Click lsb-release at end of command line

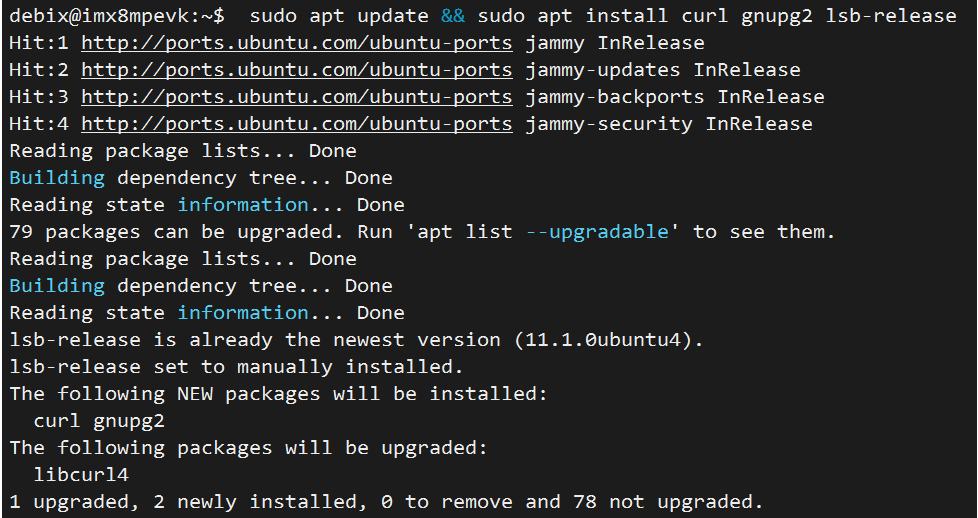[x=891, y=16]
